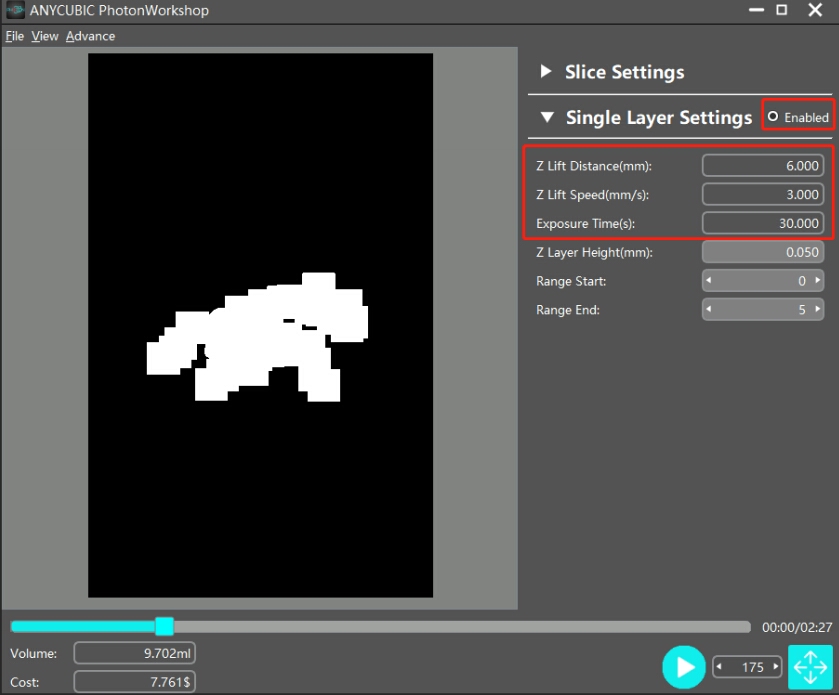Click the Z Lift Speed input field

click(x=762, y=194)
